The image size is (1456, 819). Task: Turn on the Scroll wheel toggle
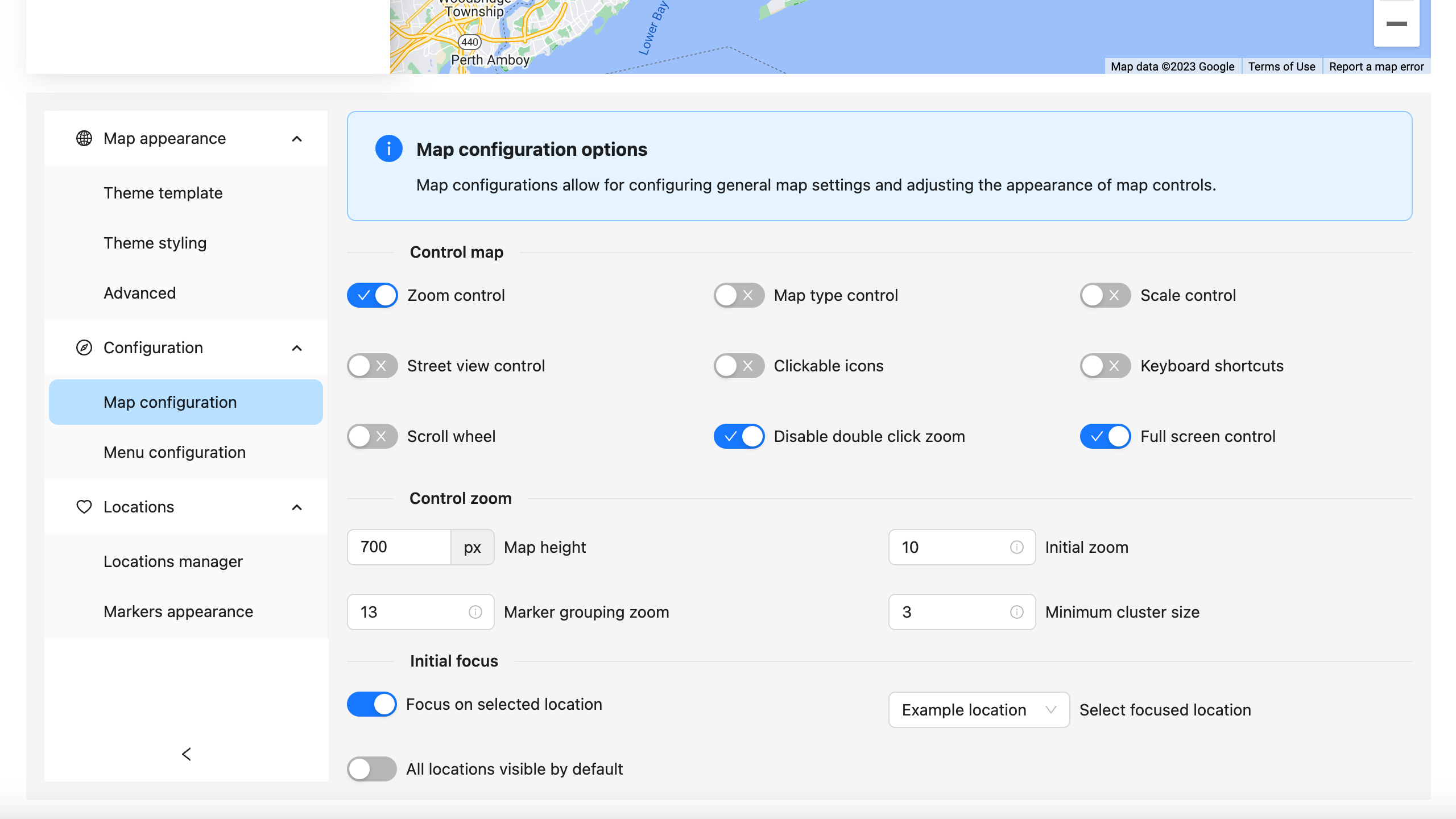click(x=372, y=436)
